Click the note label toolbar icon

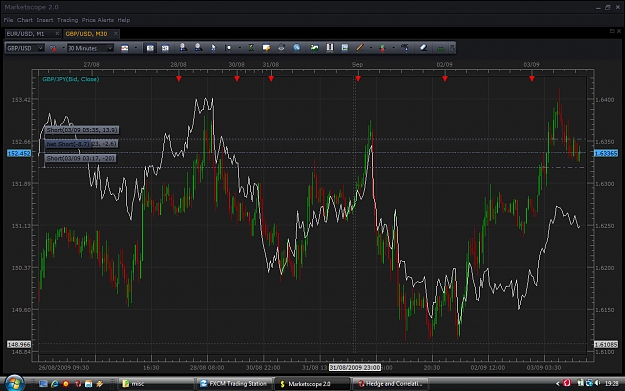tap(266, 48)
